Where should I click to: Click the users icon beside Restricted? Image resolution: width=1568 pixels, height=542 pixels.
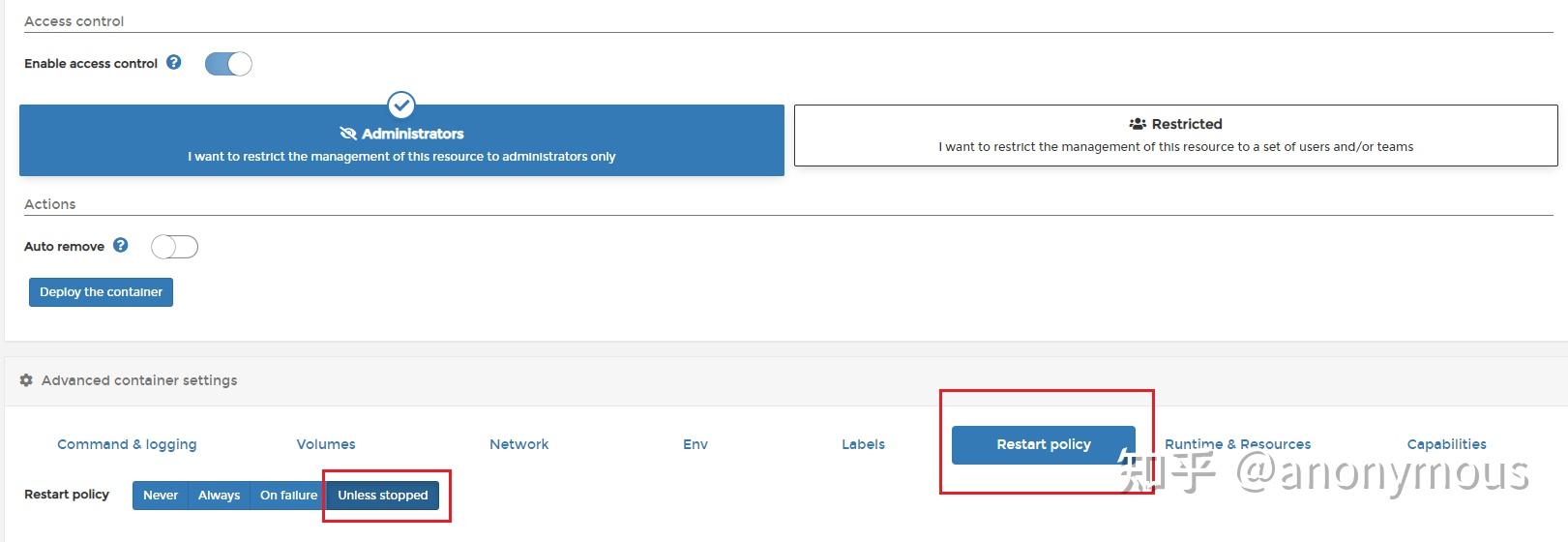1138,124
